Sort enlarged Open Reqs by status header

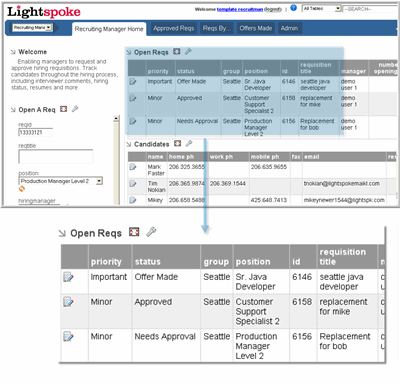click(148, 262)
